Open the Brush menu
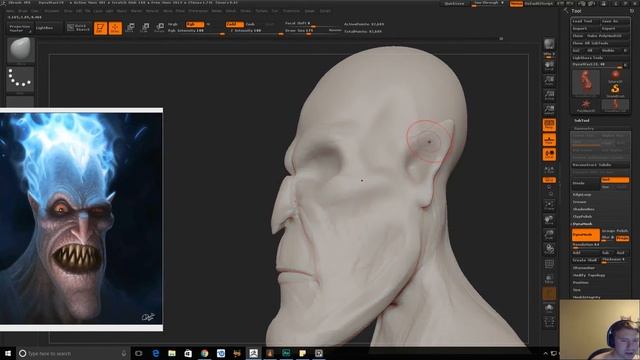The width and height of the screenshot is (640, 360). coord(23,11)
